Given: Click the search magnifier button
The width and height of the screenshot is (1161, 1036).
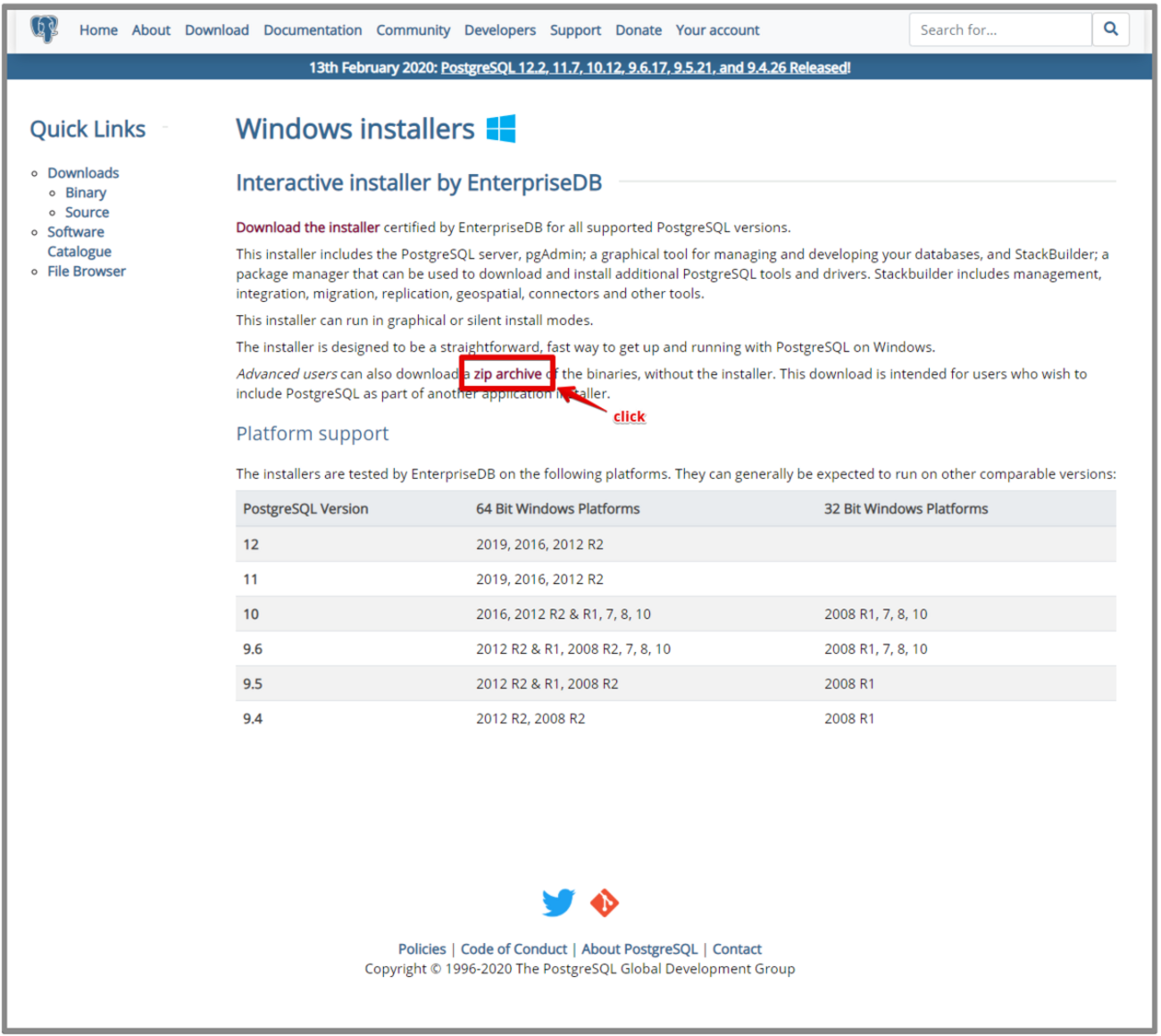Looking at the screenshot, I should coord(1111,29).
